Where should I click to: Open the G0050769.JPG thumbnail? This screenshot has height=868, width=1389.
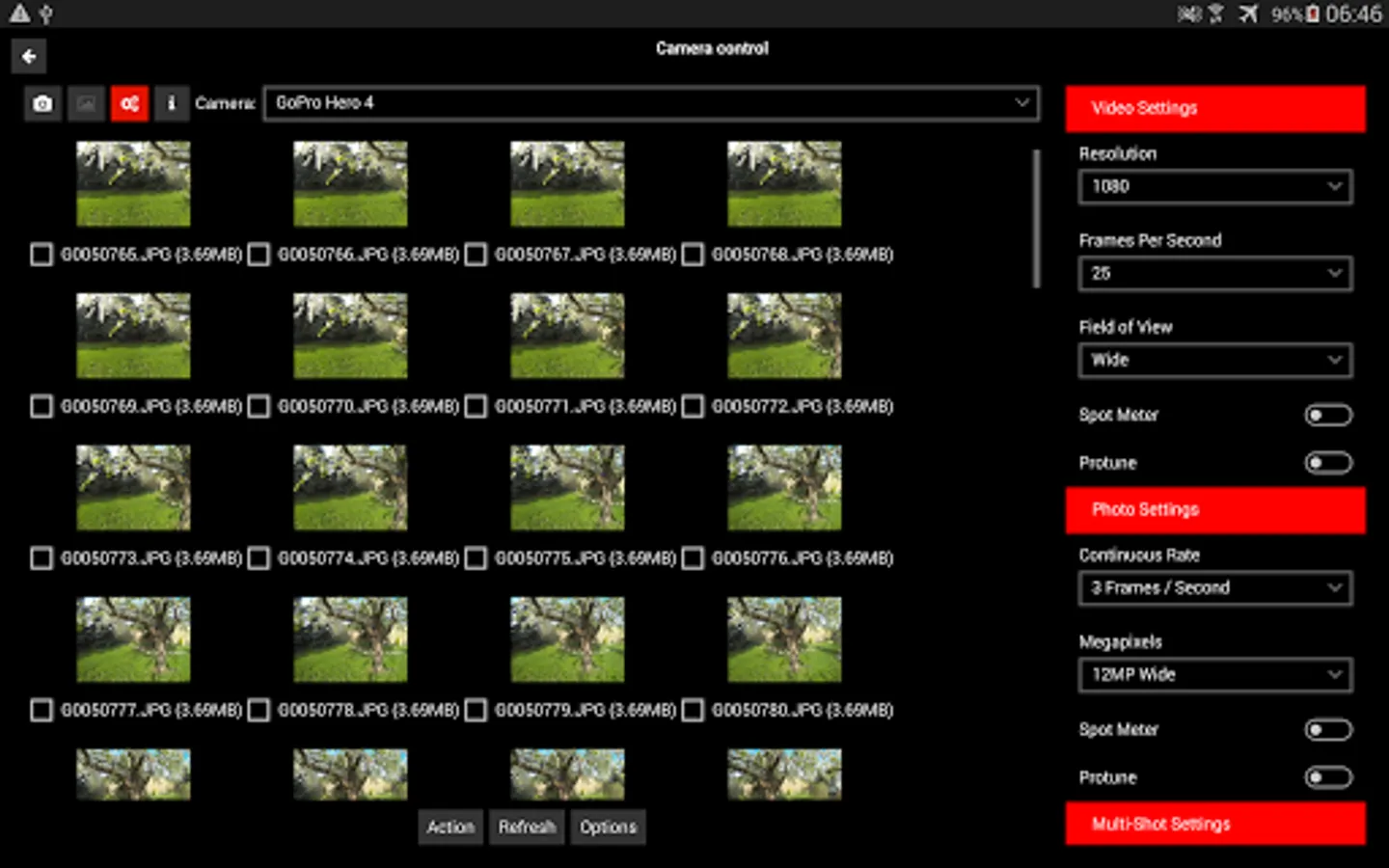tap(133, 336)
